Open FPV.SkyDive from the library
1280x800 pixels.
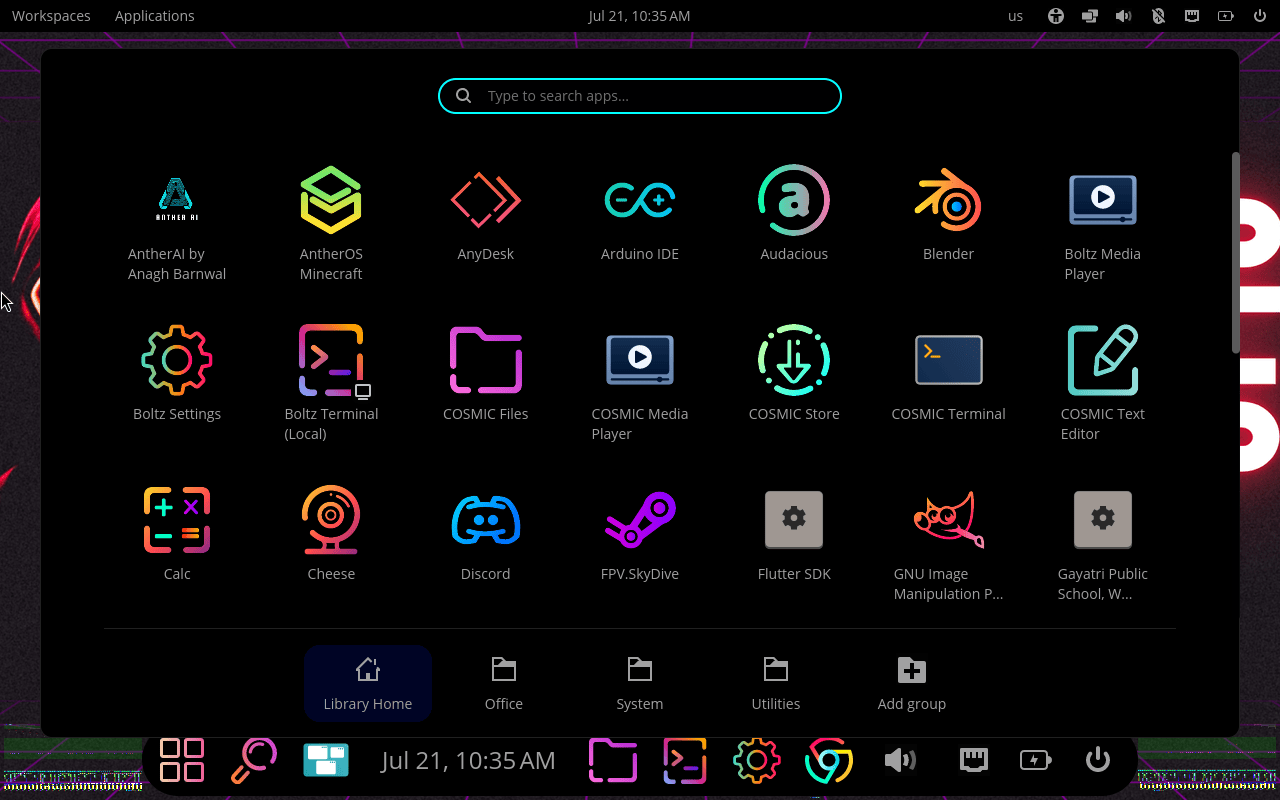coord(640,520)
